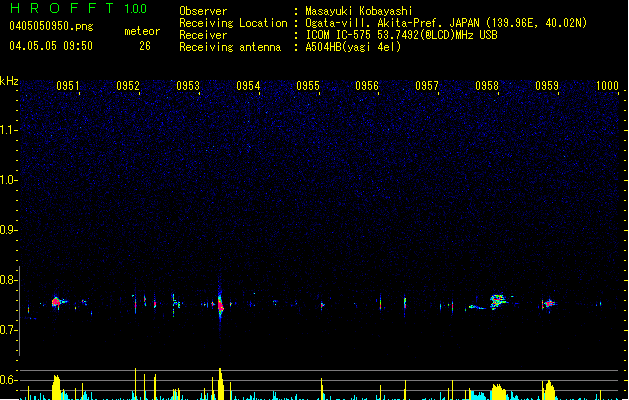Click the 1.1 kHz axis label
The width and height of the screenshot is (629, 400).
(8, 130)
